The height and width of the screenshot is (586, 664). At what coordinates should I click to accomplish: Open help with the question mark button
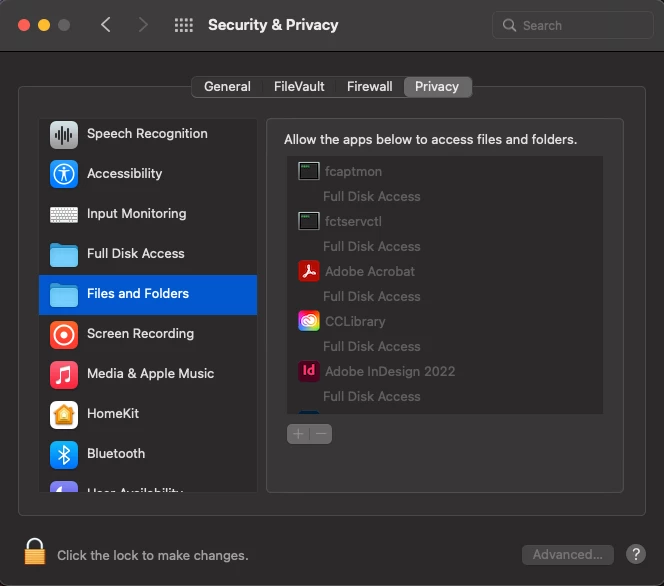tap(636, 554)
